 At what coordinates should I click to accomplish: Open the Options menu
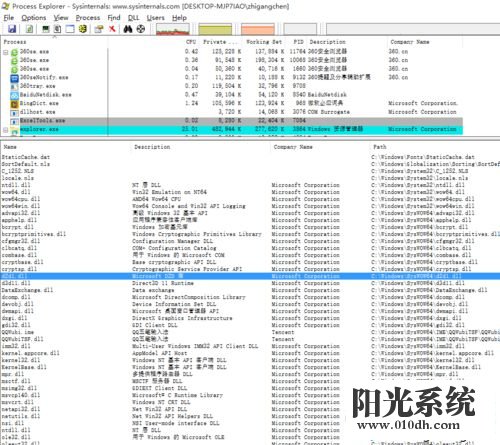coord(34,18)
